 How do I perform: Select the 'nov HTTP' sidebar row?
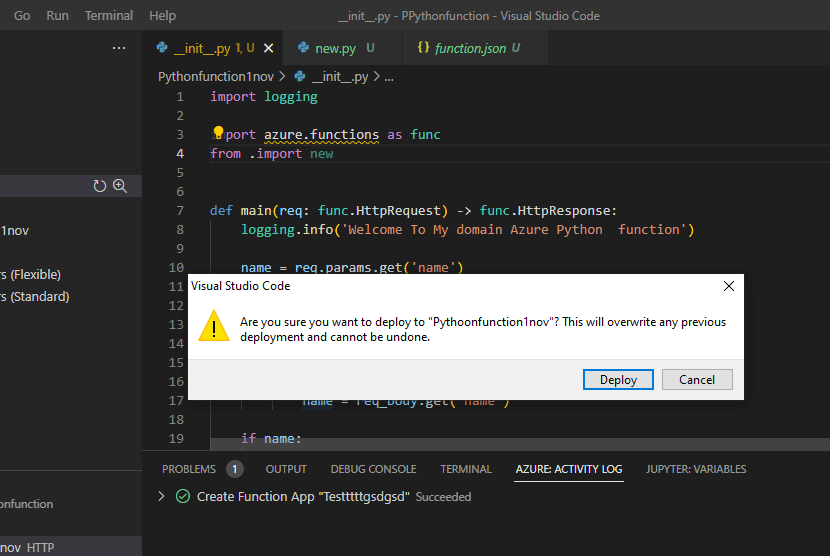pos(71,547)
